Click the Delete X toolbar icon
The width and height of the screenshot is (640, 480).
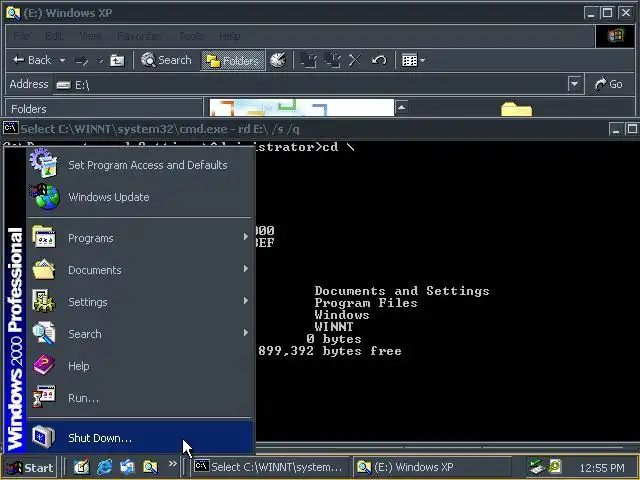click(x=355, y=60)
